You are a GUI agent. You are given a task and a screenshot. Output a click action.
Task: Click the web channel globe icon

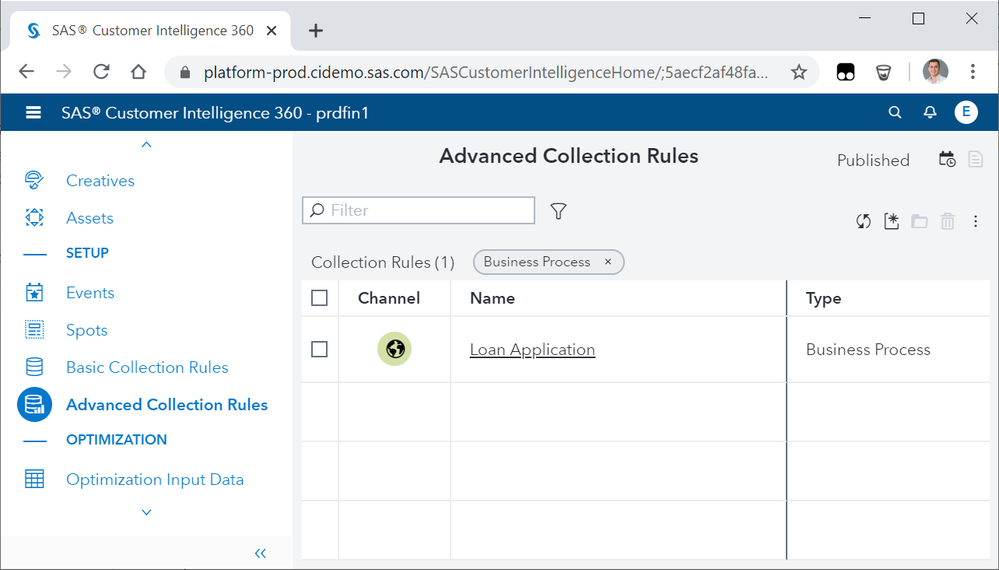coord(394,349)
